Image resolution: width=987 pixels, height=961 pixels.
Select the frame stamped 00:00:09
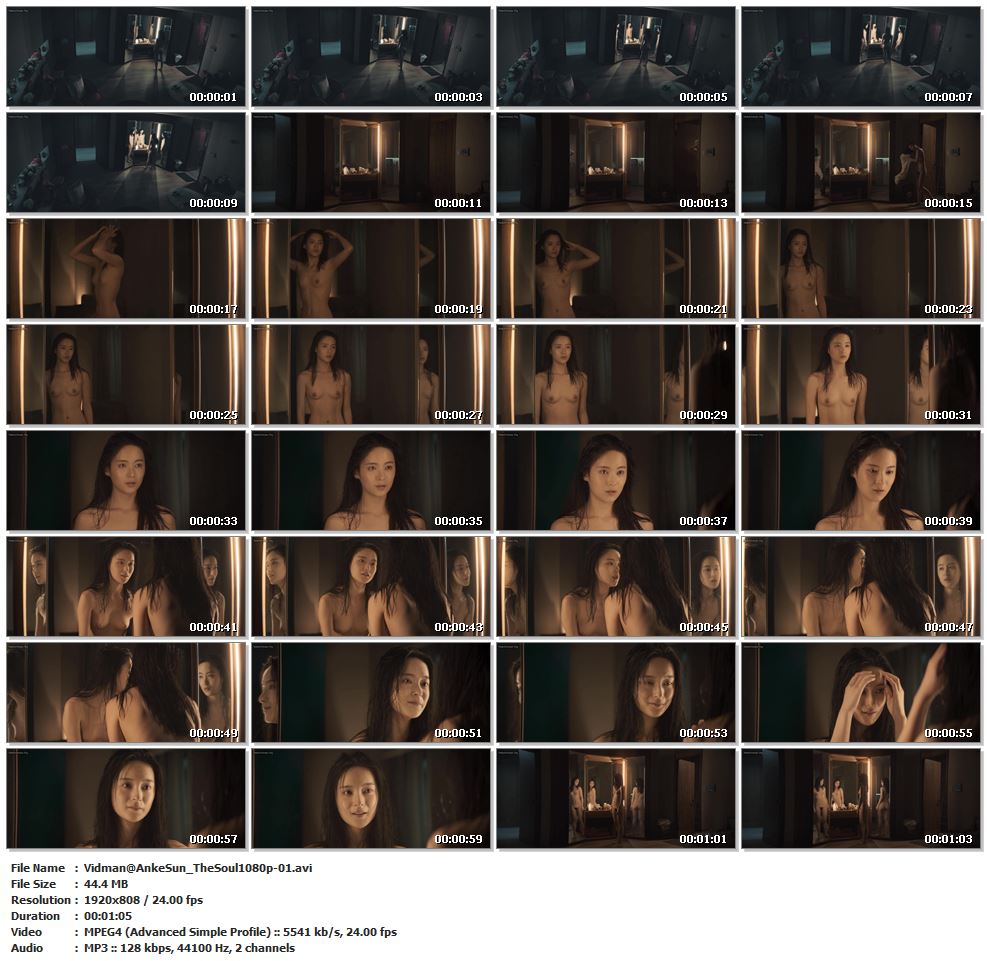126,162
